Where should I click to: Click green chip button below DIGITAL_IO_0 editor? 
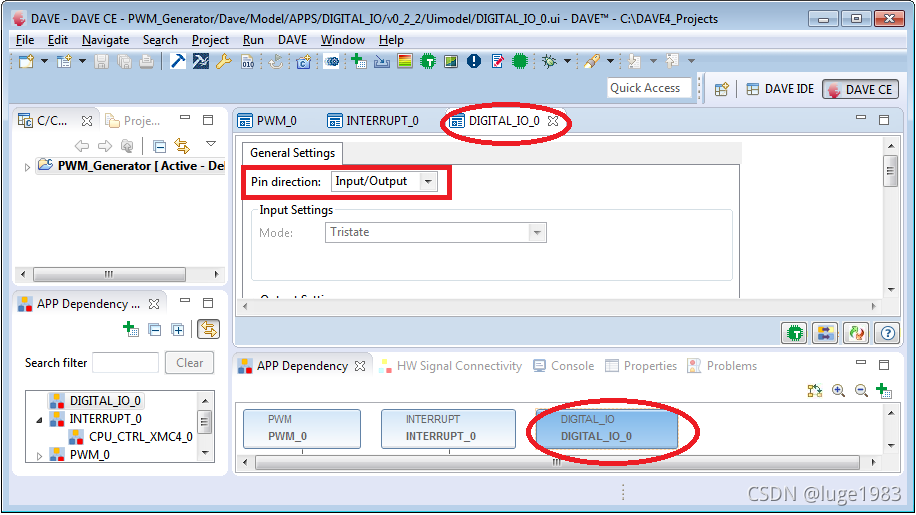(x=794, y=333)
